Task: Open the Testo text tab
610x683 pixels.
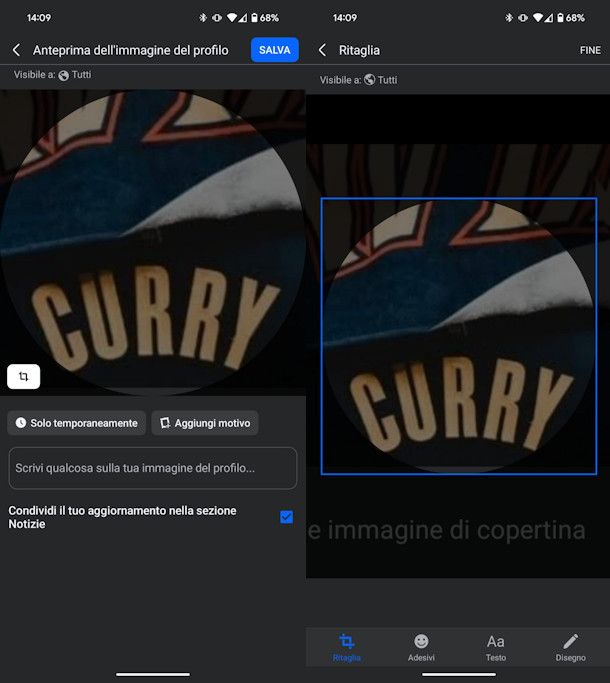Action: coord(496,648)
